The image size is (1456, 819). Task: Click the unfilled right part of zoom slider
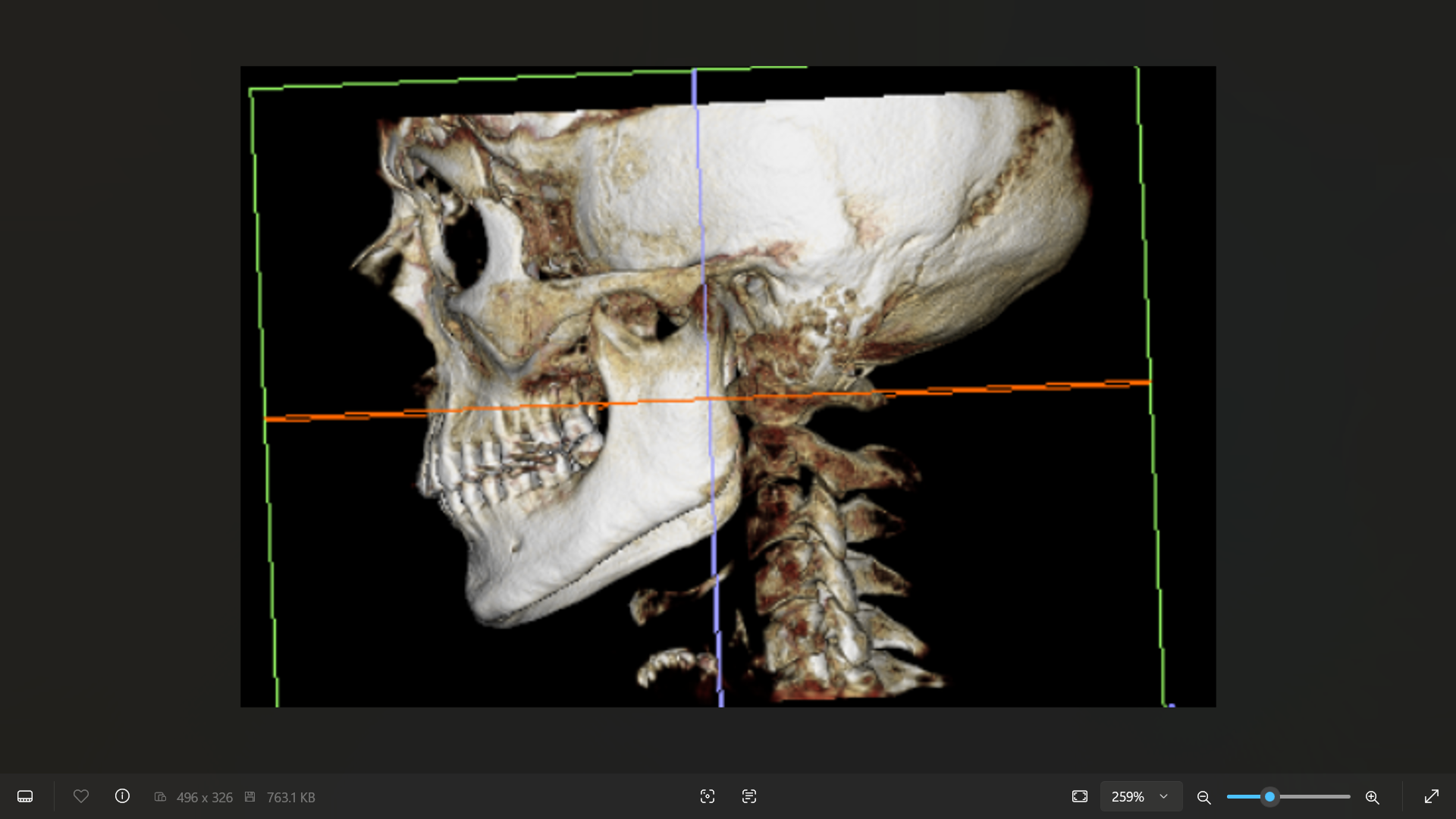tap(1316, 796)
